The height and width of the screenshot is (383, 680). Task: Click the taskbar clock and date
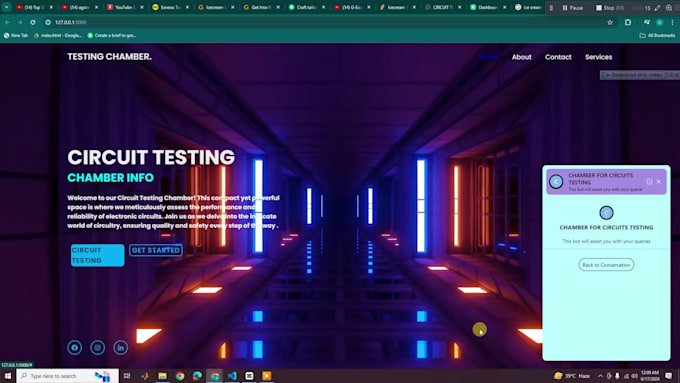click(650, 376)
